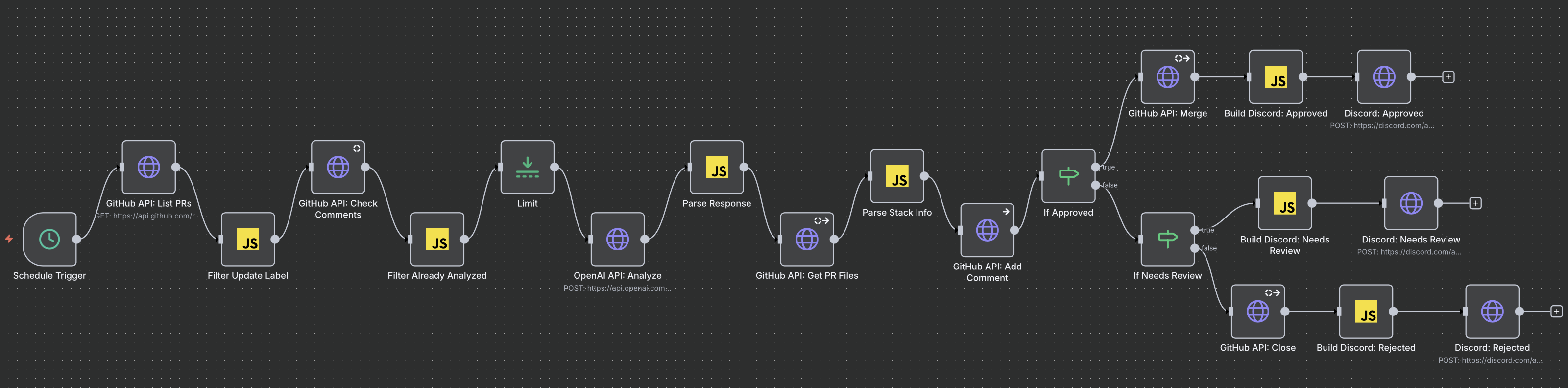1568x388 pixels.
Task: Click the If Approved branching node
Action: (x=1068, y=176)
